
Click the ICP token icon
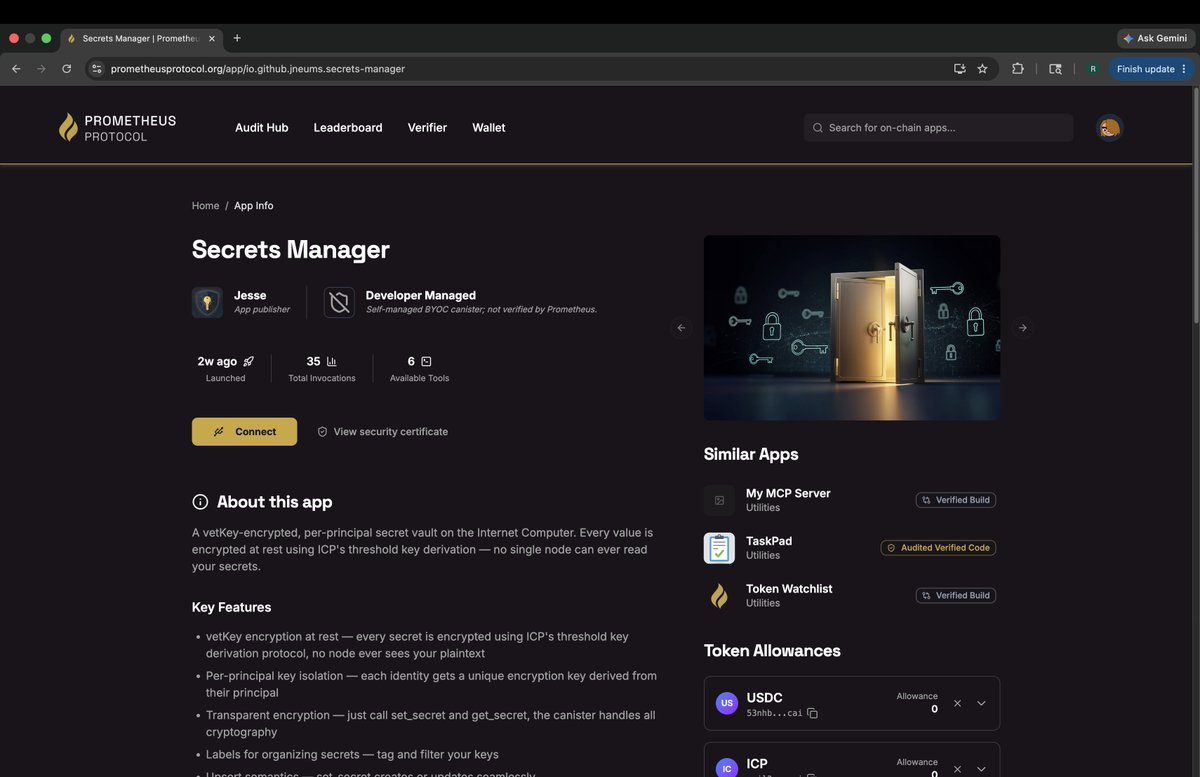(727, 768)
